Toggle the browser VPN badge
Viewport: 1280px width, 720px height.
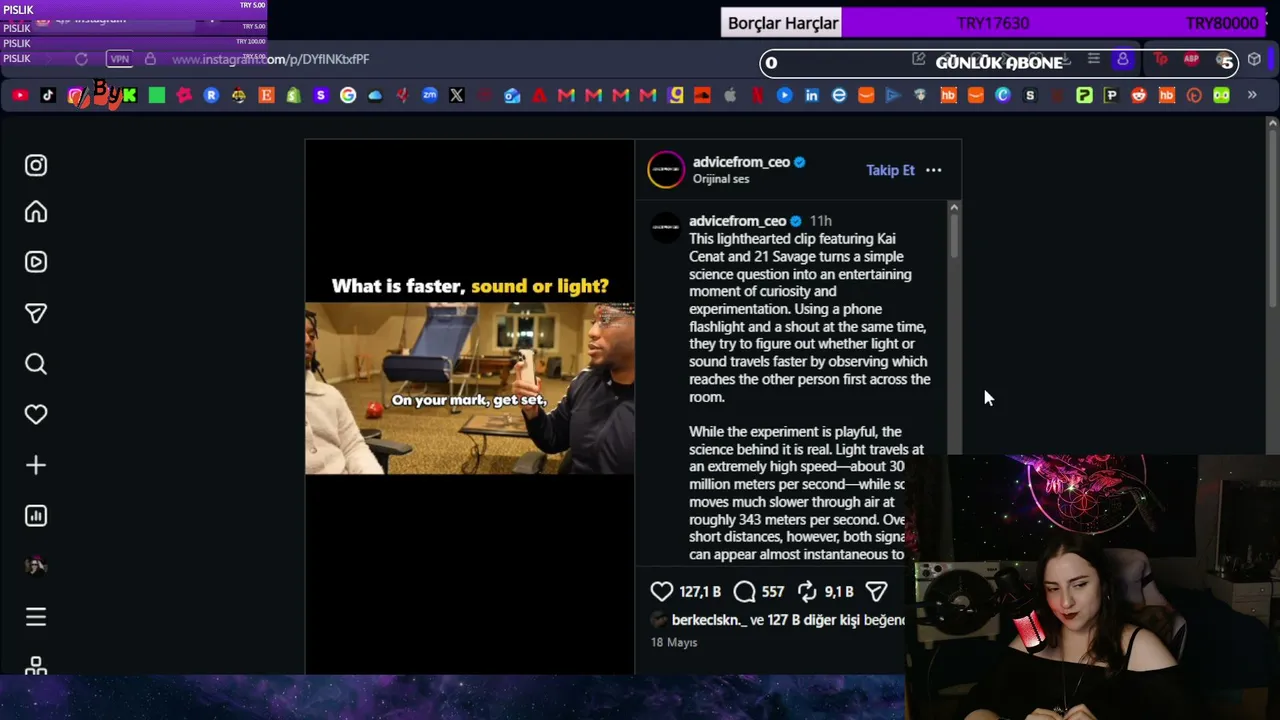coord(120,59)
